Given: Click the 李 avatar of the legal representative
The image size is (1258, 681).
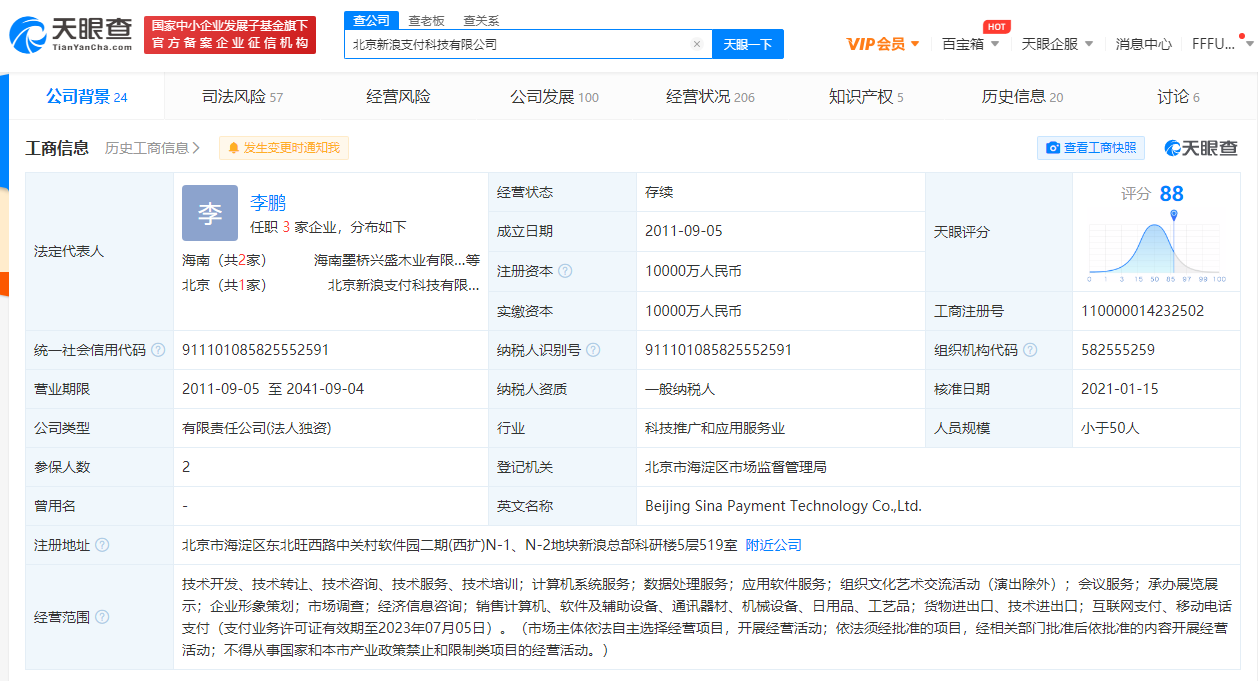Looking at the screenshot, I should pyautogui.click(x=210, y=213).
